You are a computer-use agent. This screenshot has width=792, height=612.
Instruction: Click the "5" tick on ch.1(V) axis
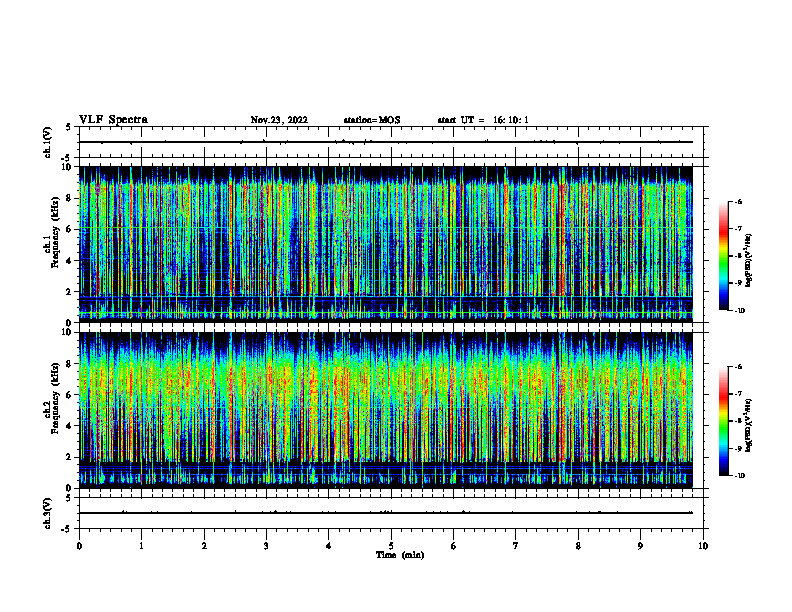click(x=69, y=128)
